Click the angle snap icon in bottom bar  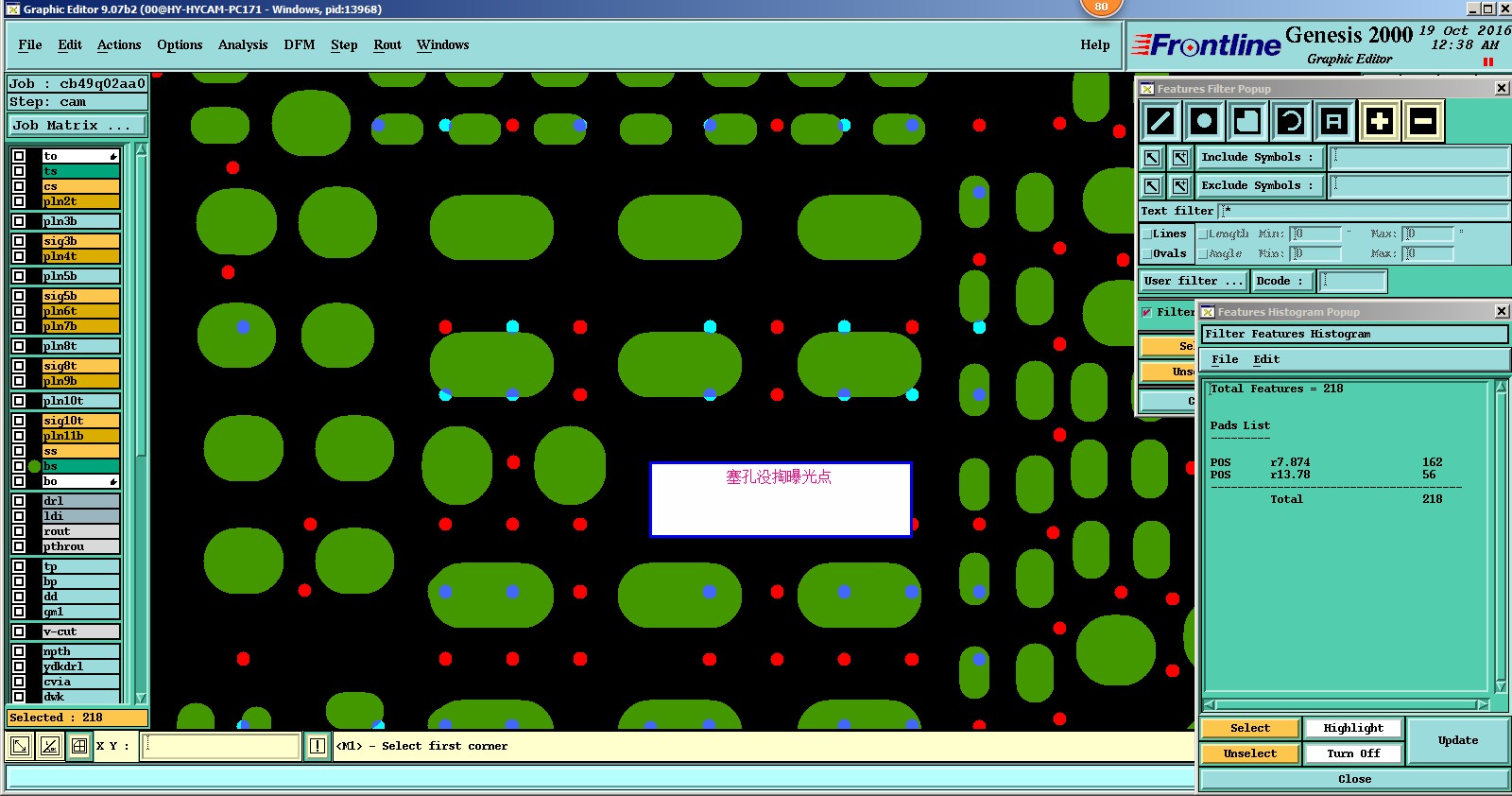pyautogui.click(x=50, y=746)
